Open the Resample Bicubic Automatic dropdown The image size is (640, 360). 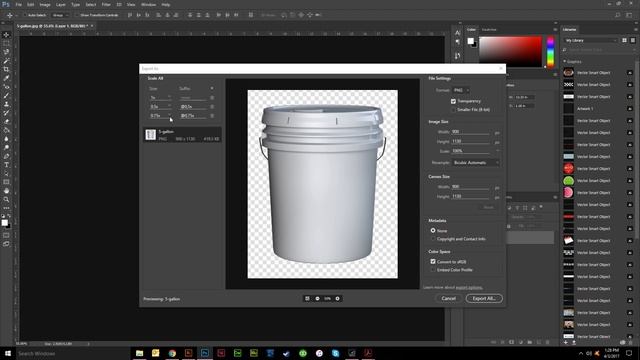(x=476, y=162)
